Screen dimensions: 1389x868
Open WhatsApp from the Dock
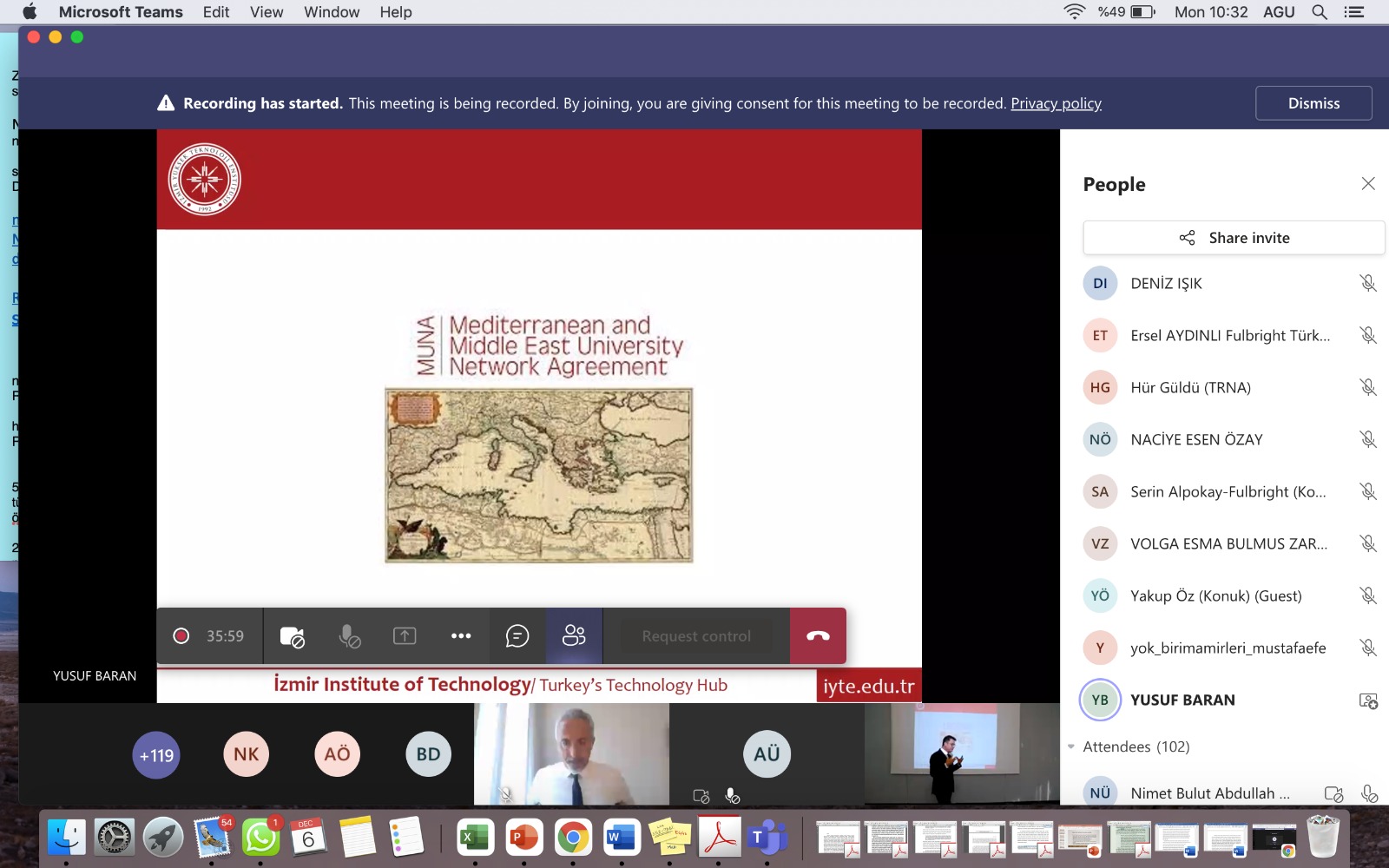(260, 838)
